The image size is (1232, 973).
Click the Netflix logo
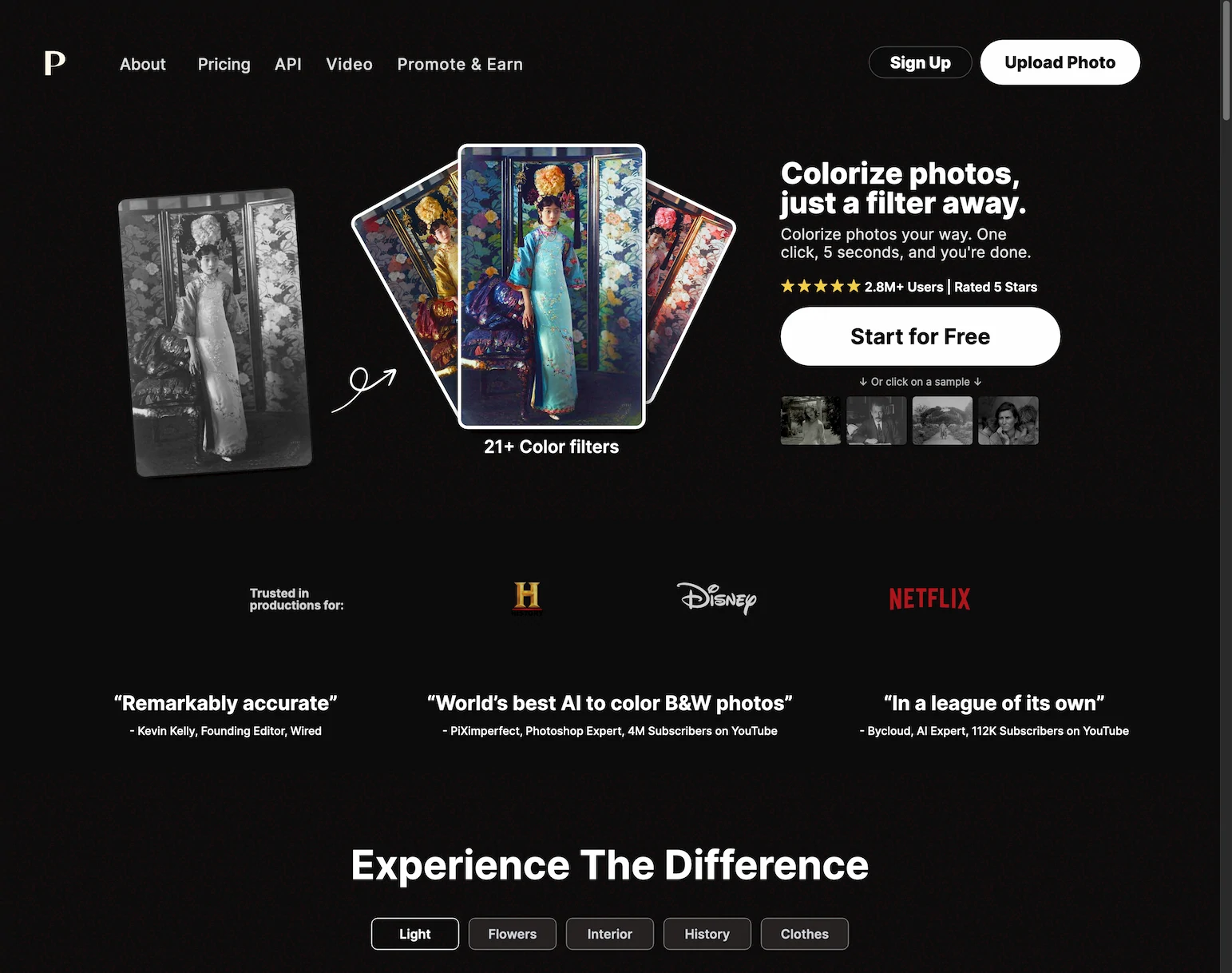929,598
